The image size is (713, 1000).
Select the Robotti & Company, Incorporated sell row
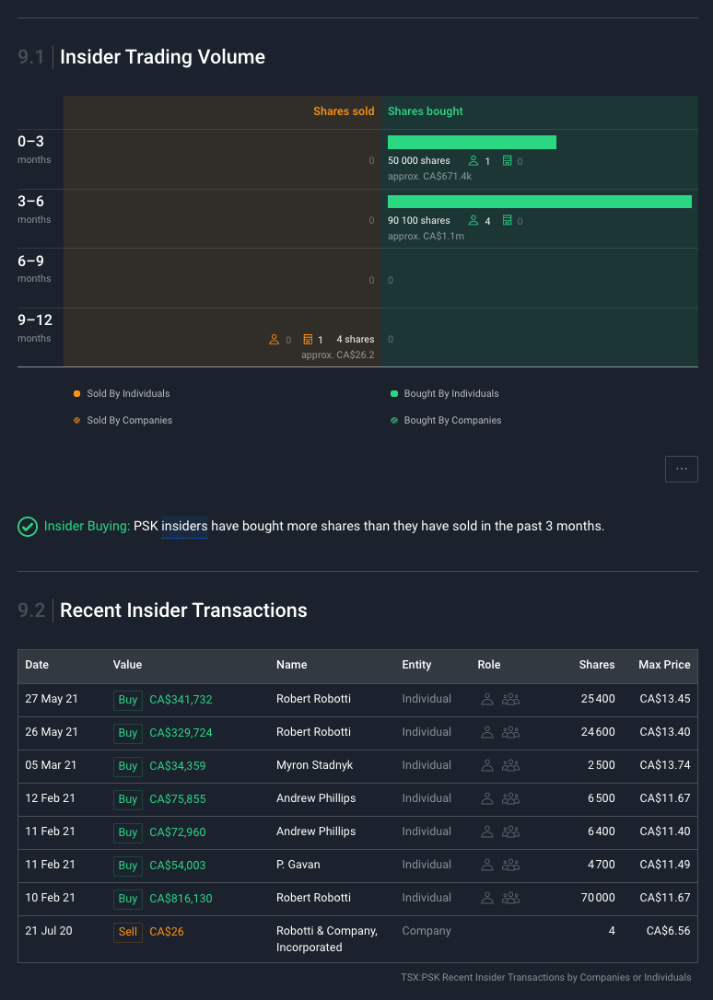point(357,939)
